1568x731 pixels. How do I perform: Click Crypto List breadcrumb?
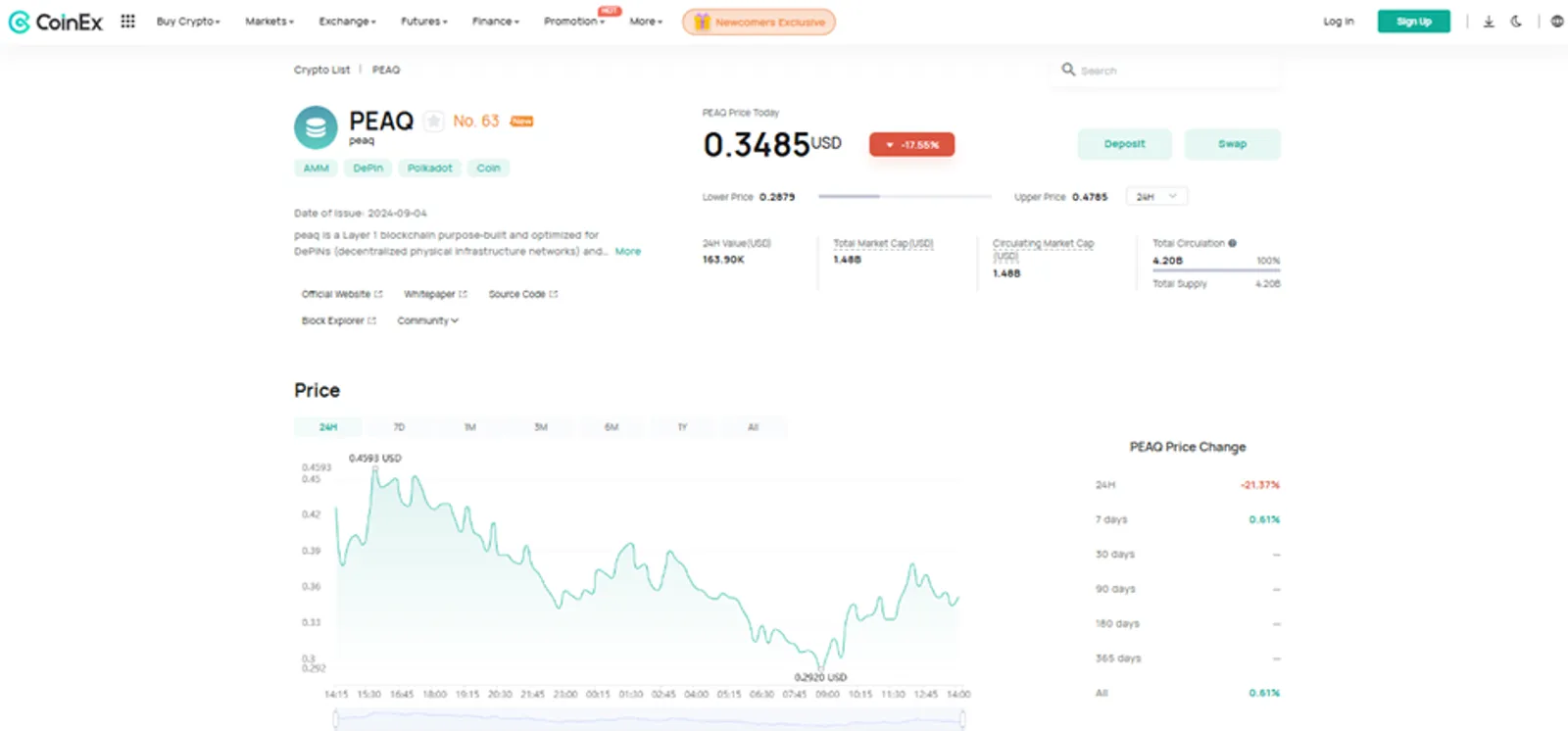pyautogui.click(x=321, y=70)
